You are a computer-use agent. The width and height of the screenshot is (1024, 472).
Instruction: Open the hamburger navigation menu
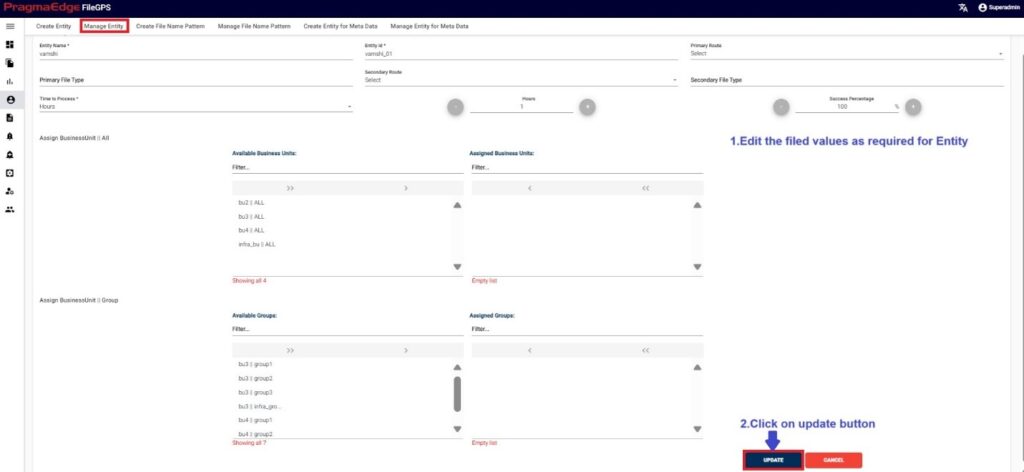(x=10, y=26)
